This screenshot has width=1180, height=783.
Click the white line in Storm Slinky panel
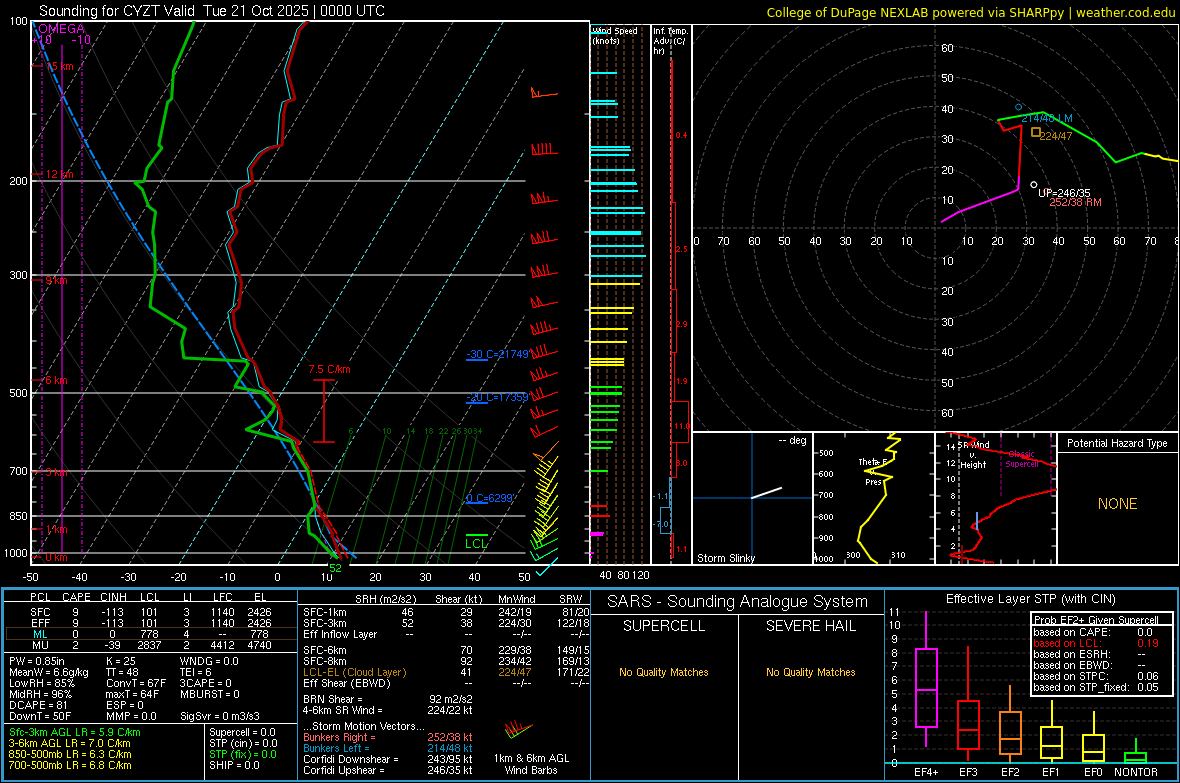766,493
